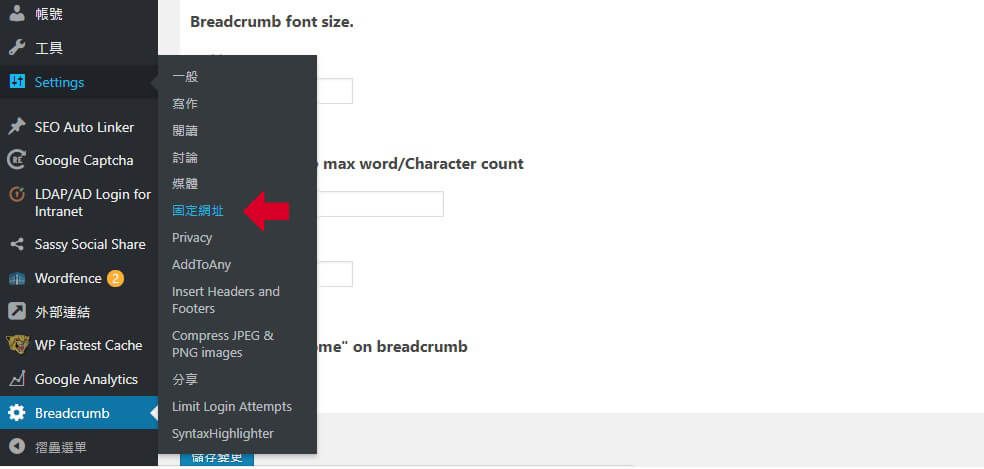Click the Google Analytics chart icon

click(17, 379)
